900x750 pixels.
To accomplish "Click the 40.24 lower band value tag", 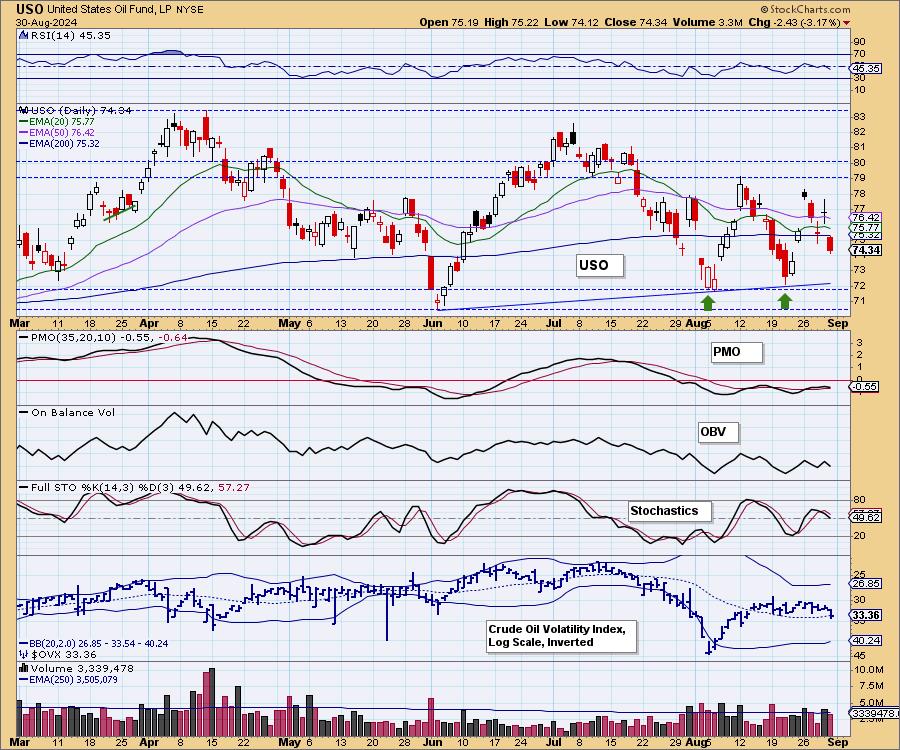I will pyautogui.click(x=866, y=640).
